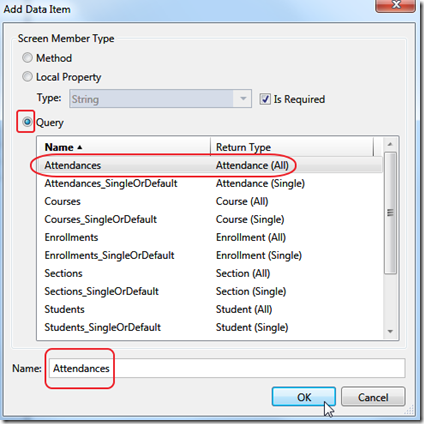Confirm with the OK button
This screenshot has width=424, height=424.
[304, 397]
